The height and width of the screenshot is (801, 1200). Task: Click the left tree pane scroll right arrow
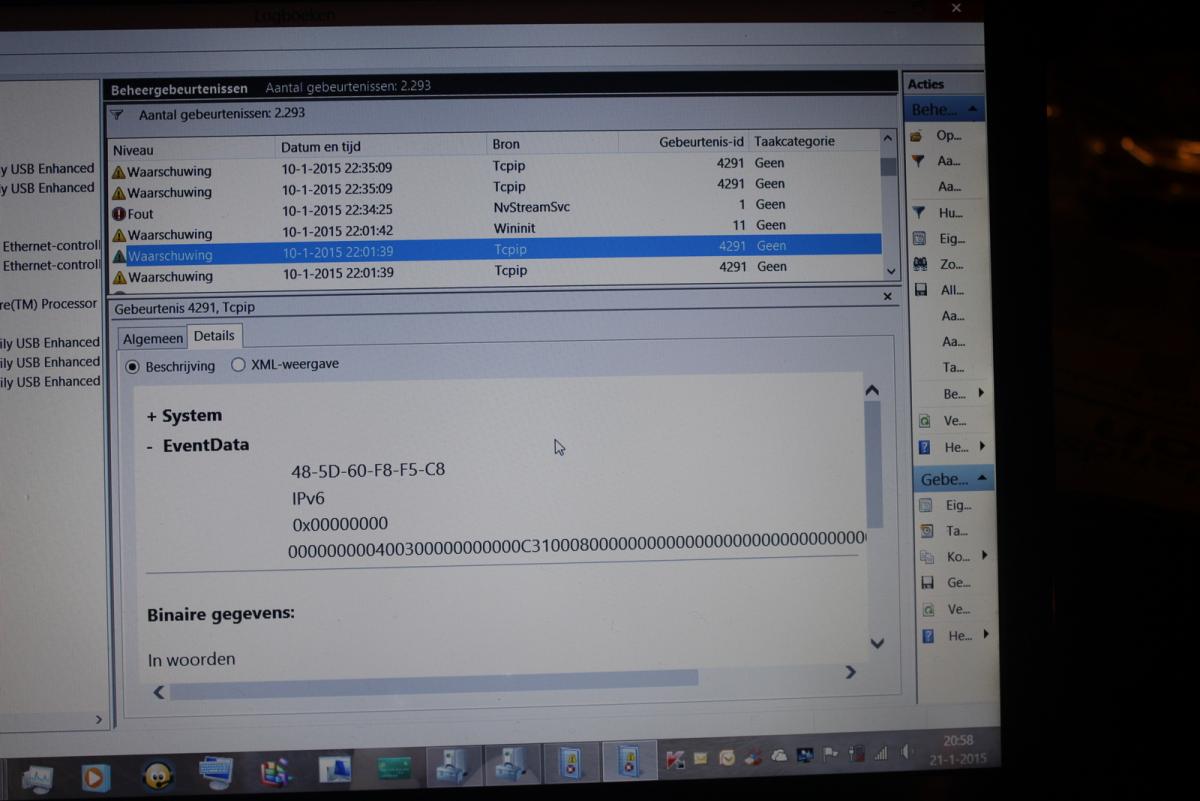tap(98, 719)
